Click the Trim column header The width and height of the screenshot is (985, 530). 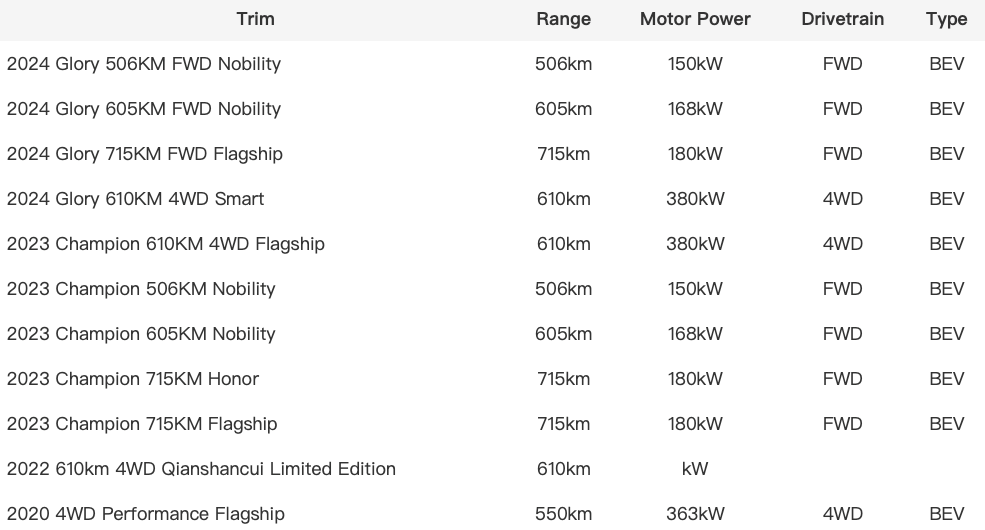click(255, 19)
